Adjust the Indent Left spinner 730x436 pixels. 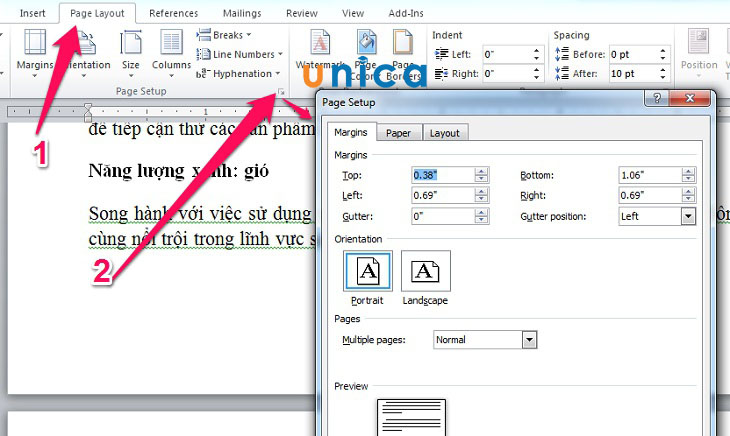pyautogui.click(x=537, y=54)
